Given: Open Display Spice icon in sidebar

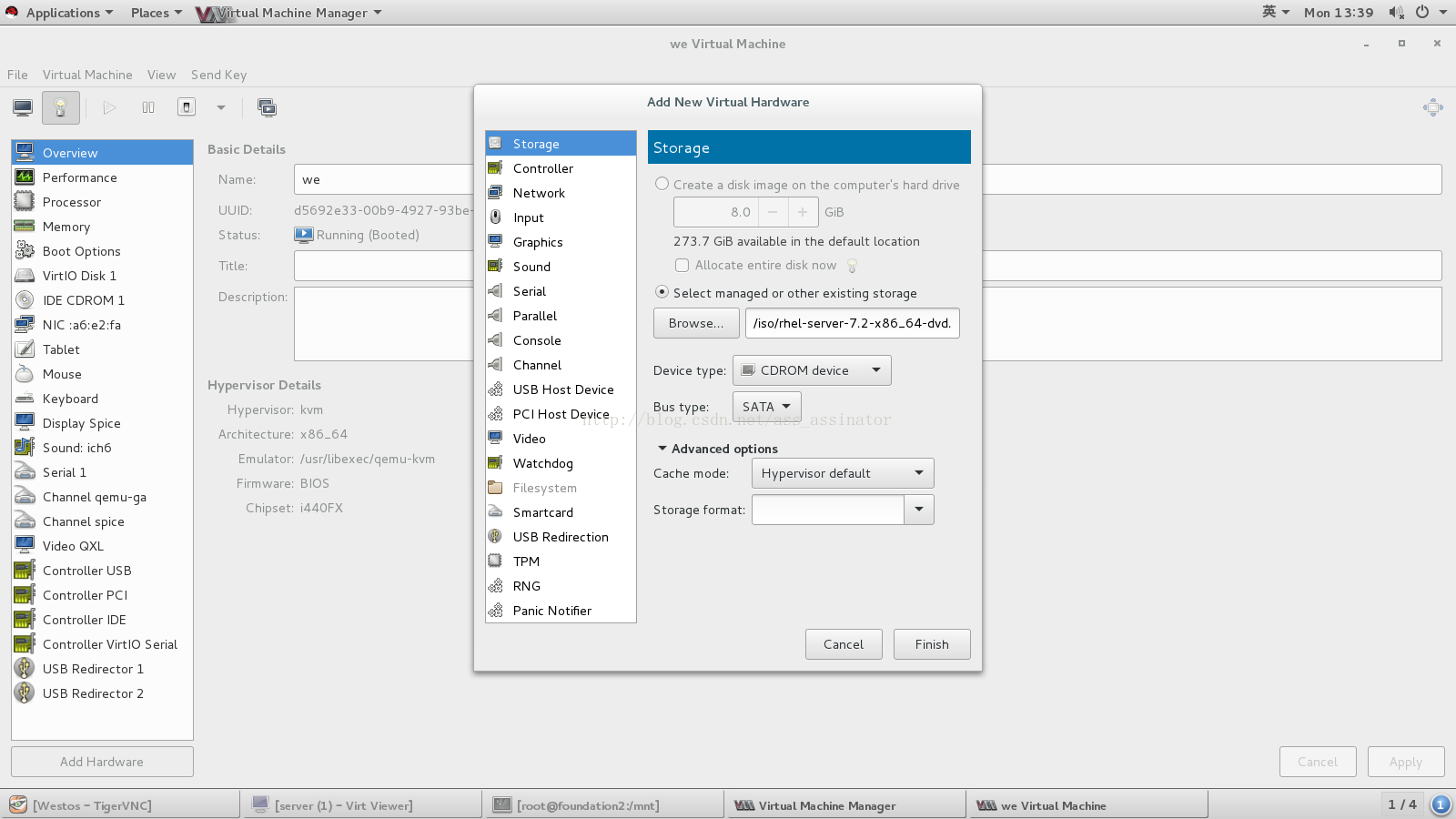Looking at the screenshot, I should (25, 422).
